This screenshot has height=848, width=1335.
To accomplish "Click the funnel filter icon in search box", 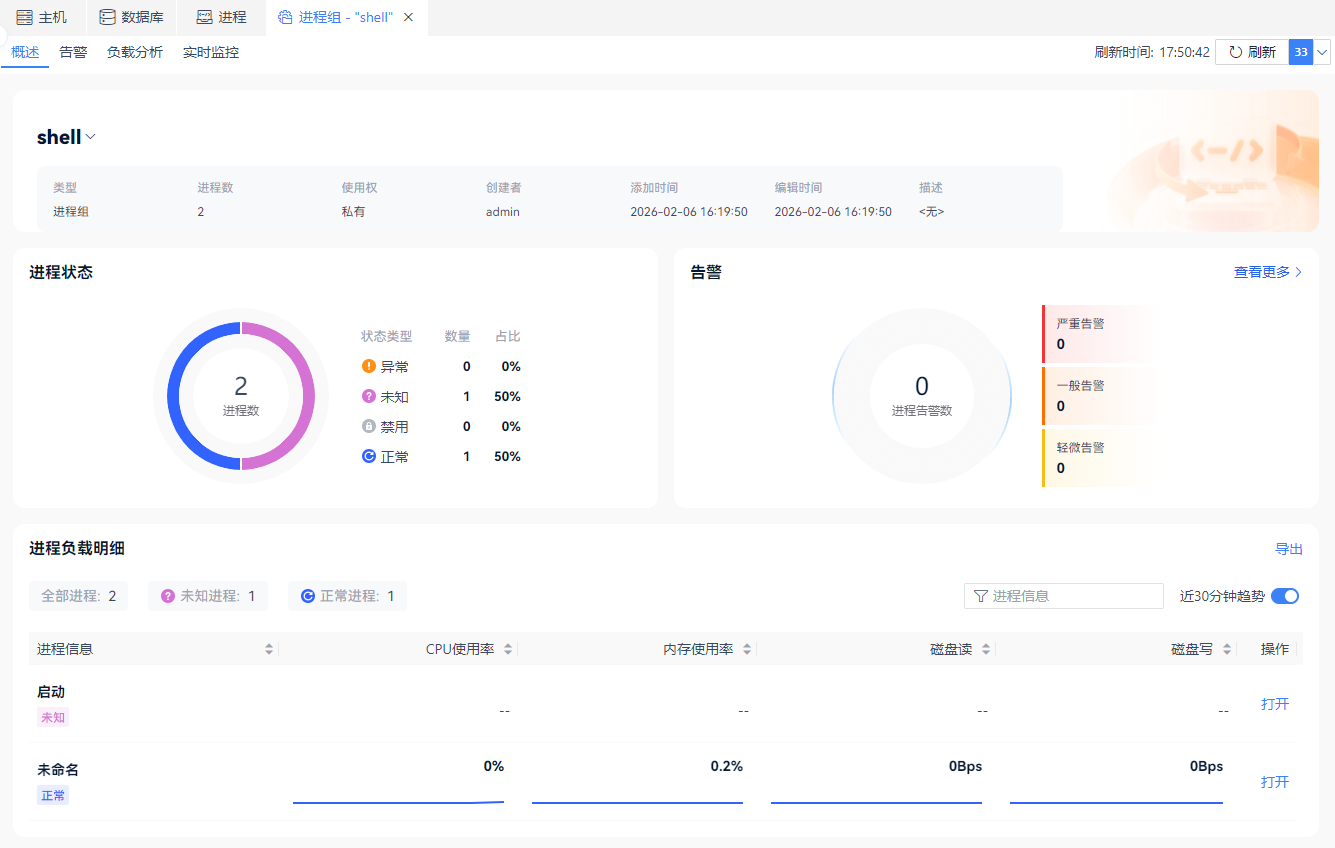I will (981, 596).
